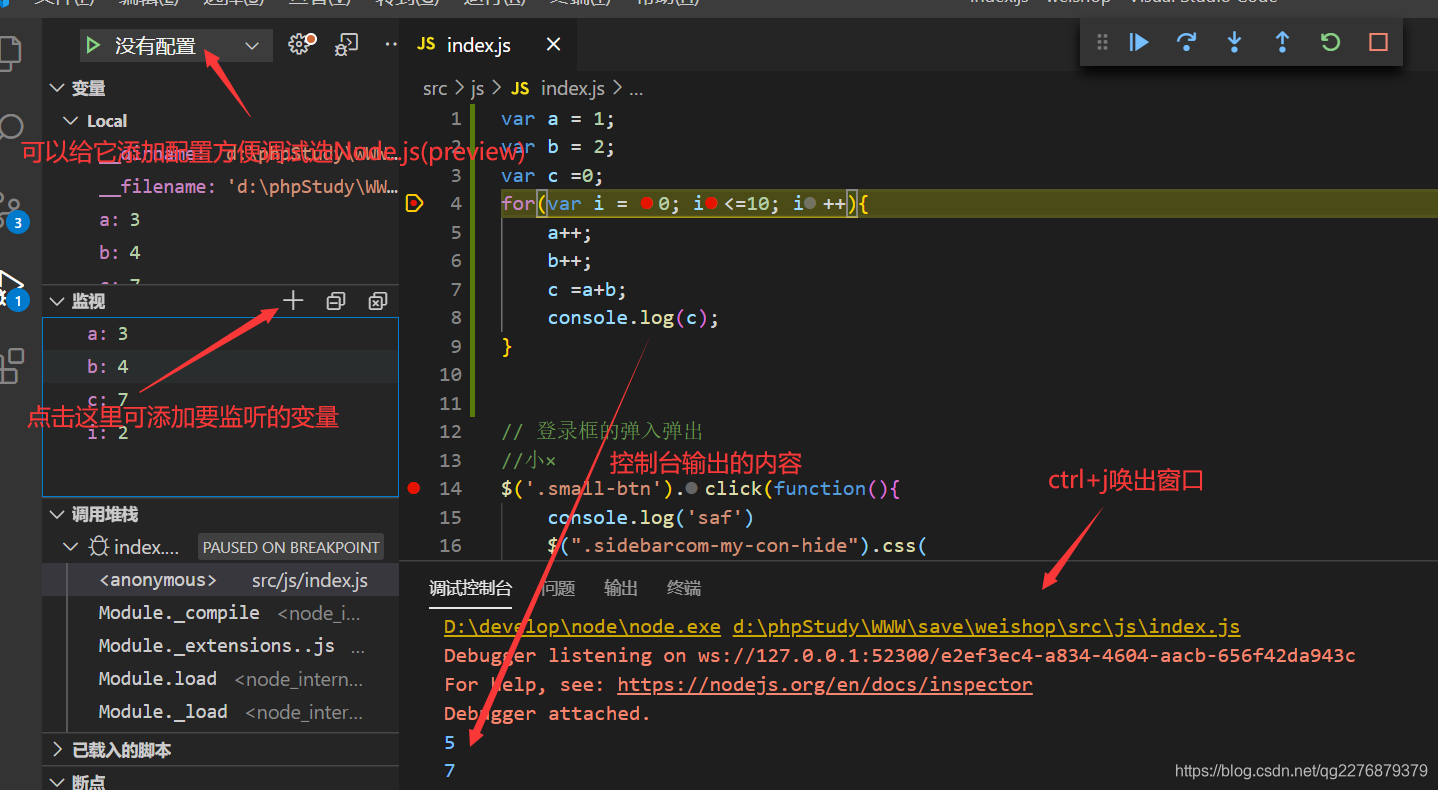Collapse the 监视 section
The width and height of the screenshot is (1438, 790).
57,301
